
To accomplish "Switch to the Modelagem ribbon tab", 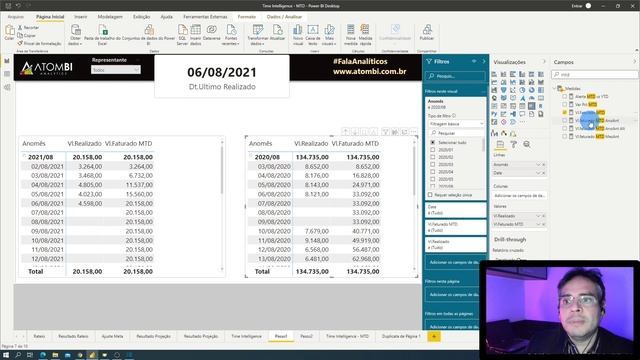I will (x=110, y=17).
